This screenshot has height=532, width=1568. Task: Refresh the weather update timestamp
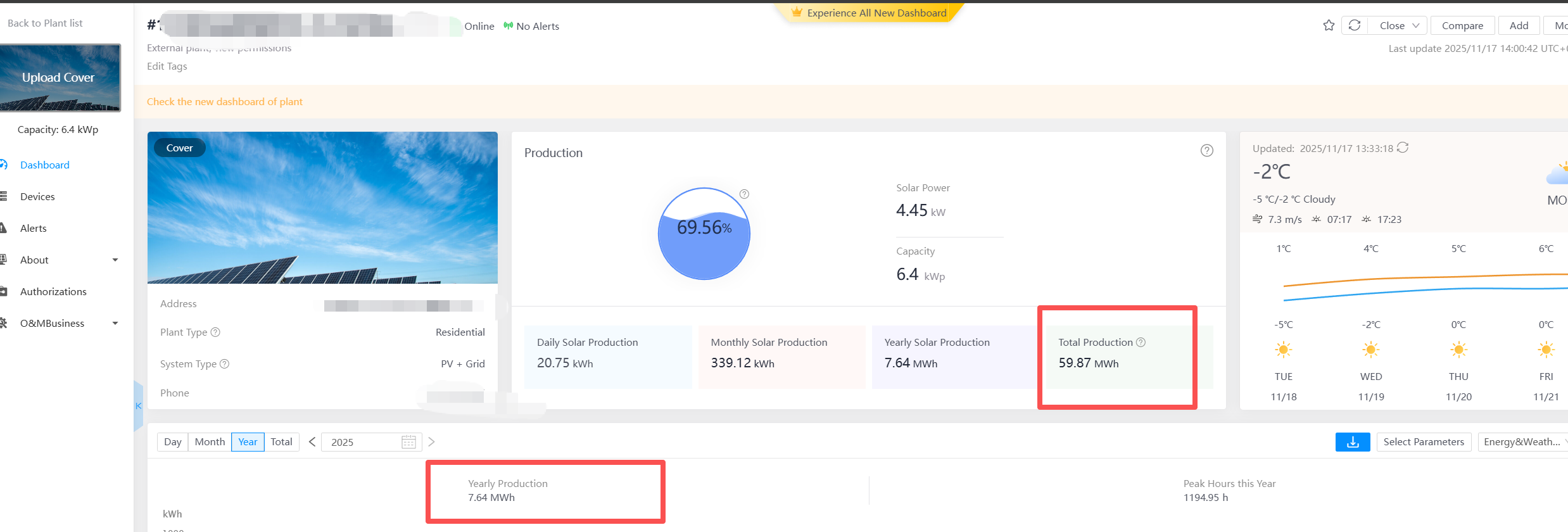tap(1403, 148)
